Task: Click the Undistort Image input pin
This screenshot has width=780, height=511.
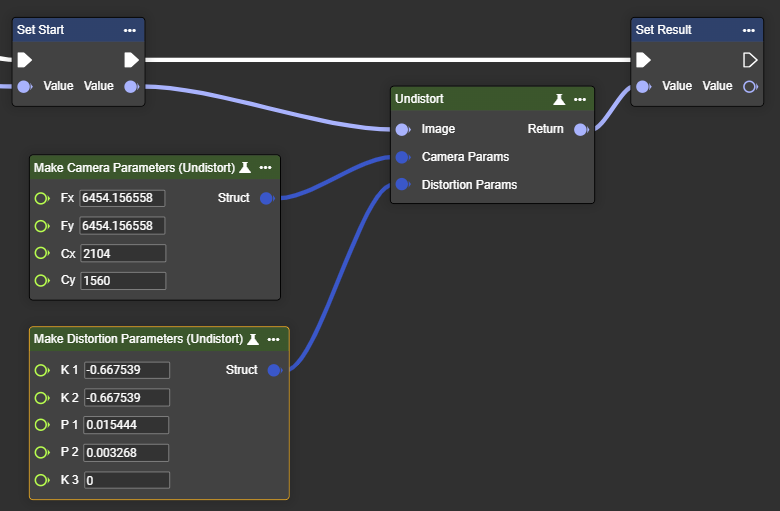Action: point(402,129)
